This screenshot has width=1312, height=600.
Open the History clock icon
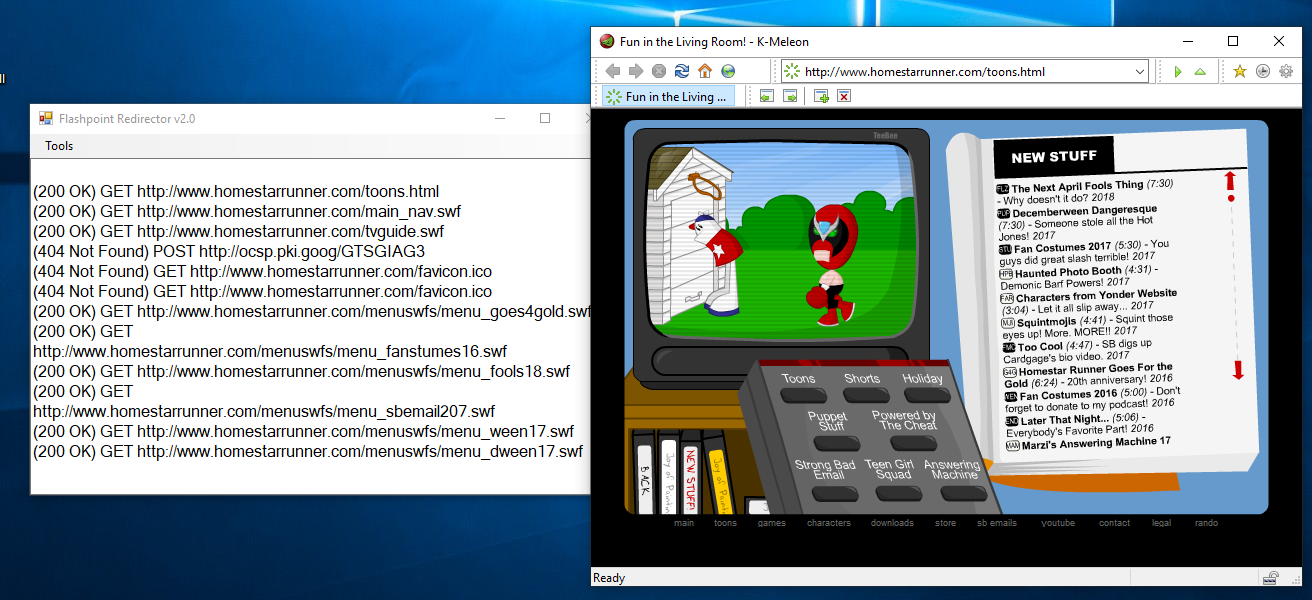coord(1262,71)
